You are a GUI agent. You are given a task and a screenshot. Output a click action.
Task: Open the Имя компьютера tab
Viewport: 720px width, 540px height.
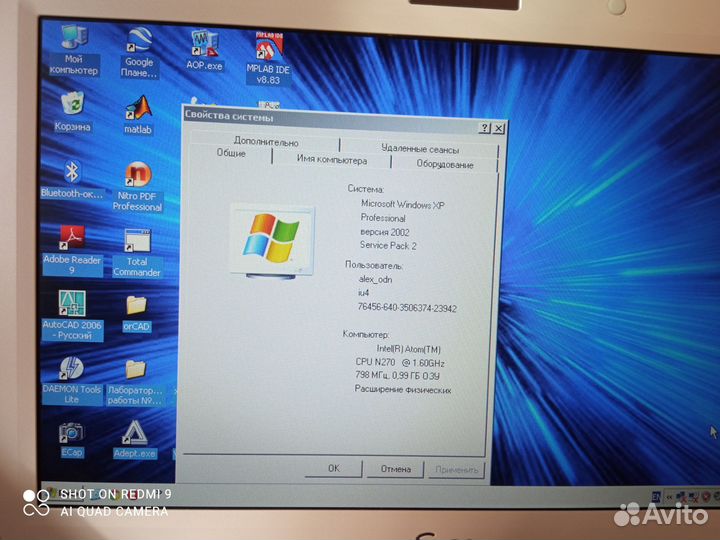pos(332,160)
